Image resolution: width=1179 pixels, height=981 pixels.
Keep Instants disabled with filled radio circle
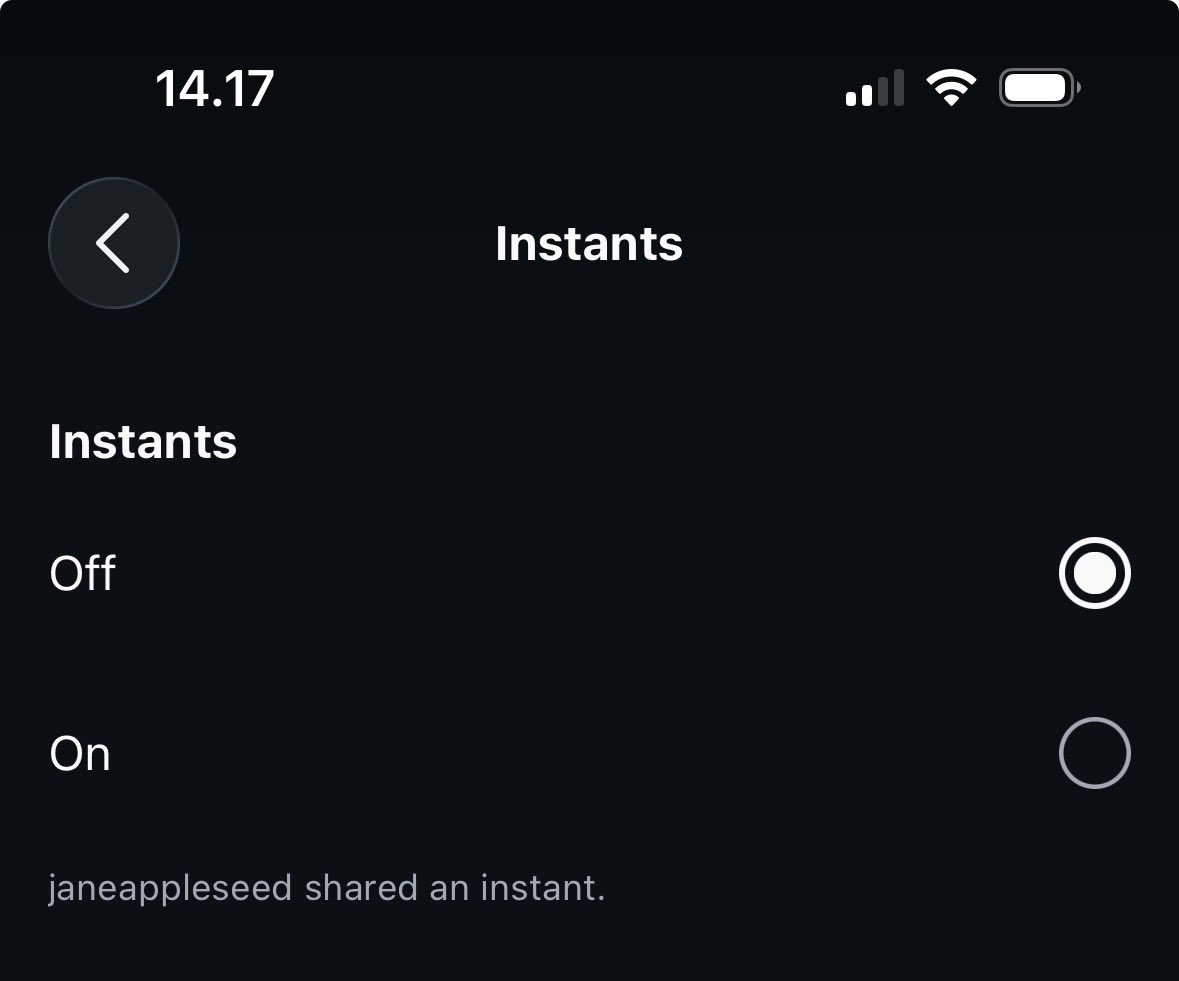point(1094,573)
